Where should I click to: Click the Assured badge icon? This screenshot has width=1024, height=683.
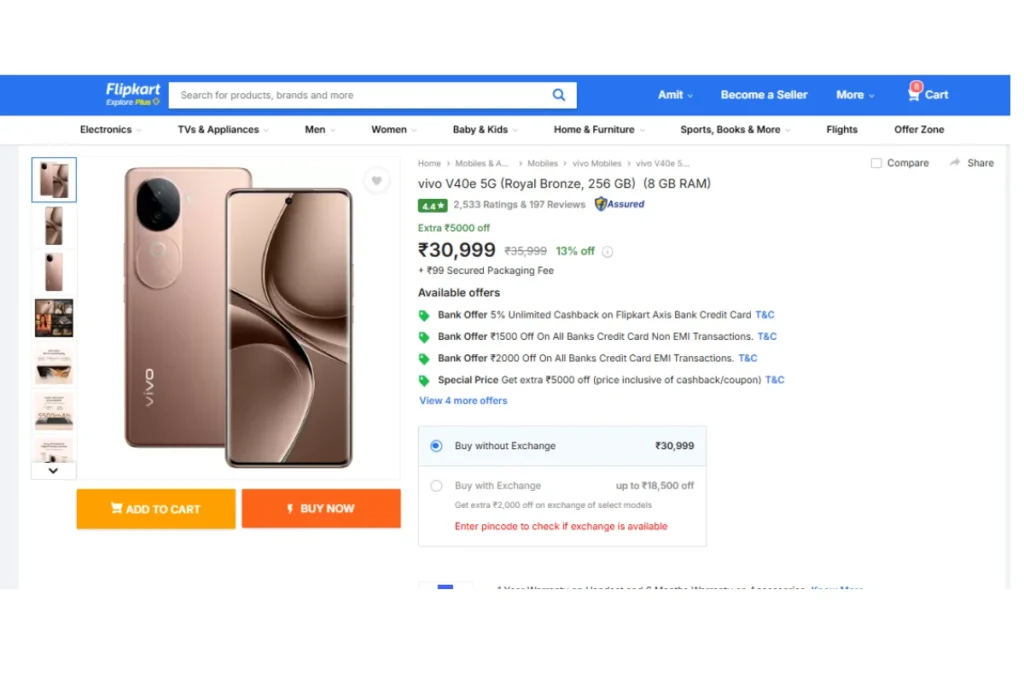pyautogui.click(x=619, y=204)
